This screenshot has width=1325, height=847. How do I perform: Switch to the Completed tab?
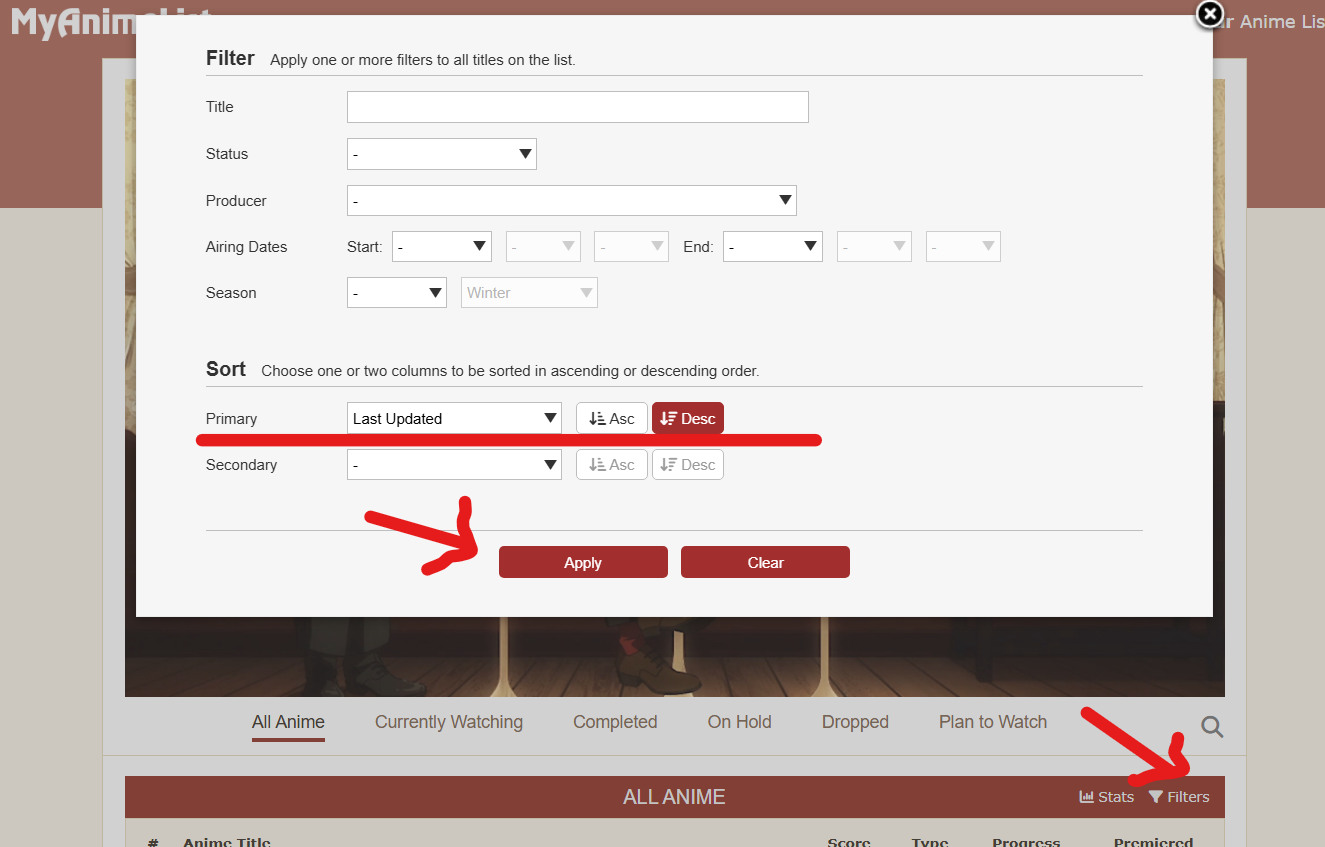pos(615,722)
